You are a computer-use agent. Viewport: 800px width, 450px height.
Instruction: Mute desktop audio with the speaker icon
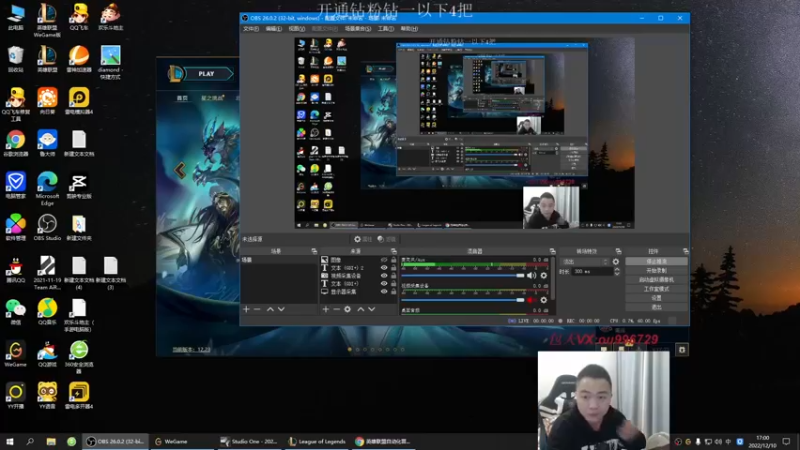pyautogui.click(x=532, y=276)
